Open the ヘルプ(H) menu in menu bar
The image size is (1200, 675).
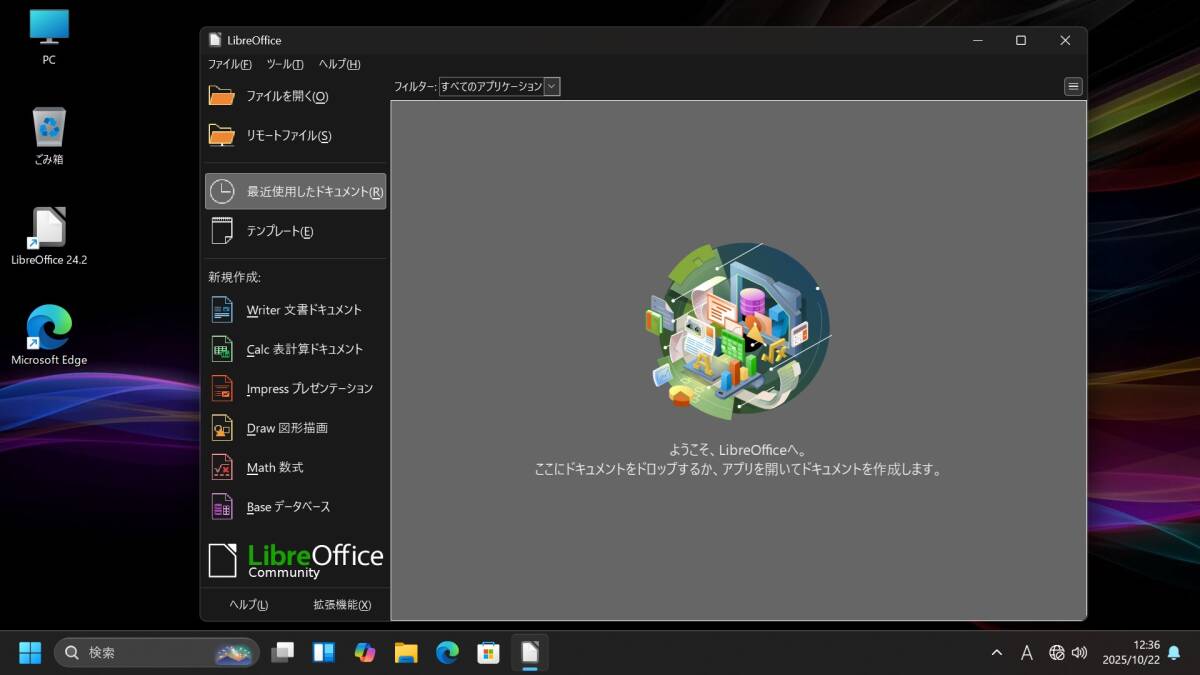(x=339, y=64)
